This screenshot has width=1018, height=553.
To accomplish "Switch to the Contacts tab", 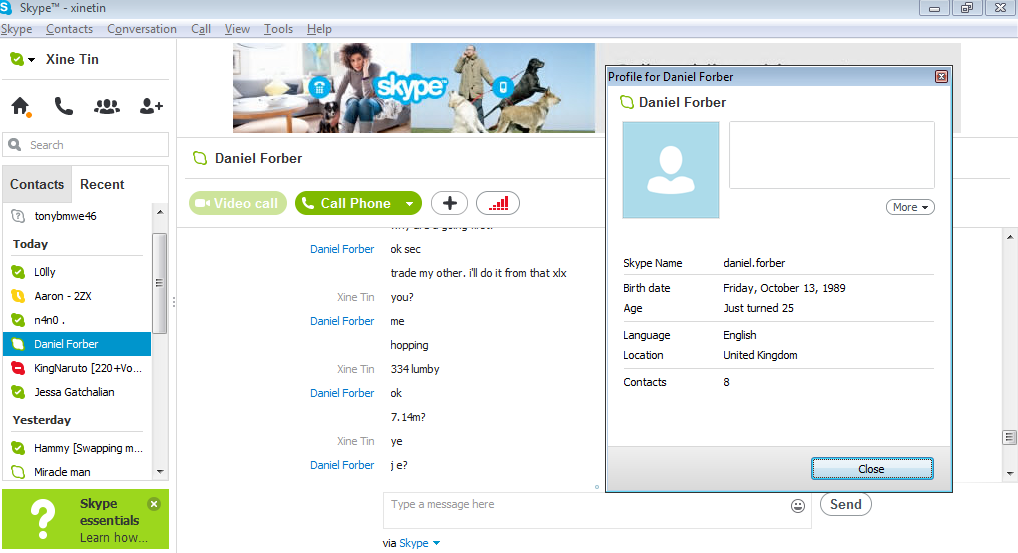I will click(x=37, y=184).
